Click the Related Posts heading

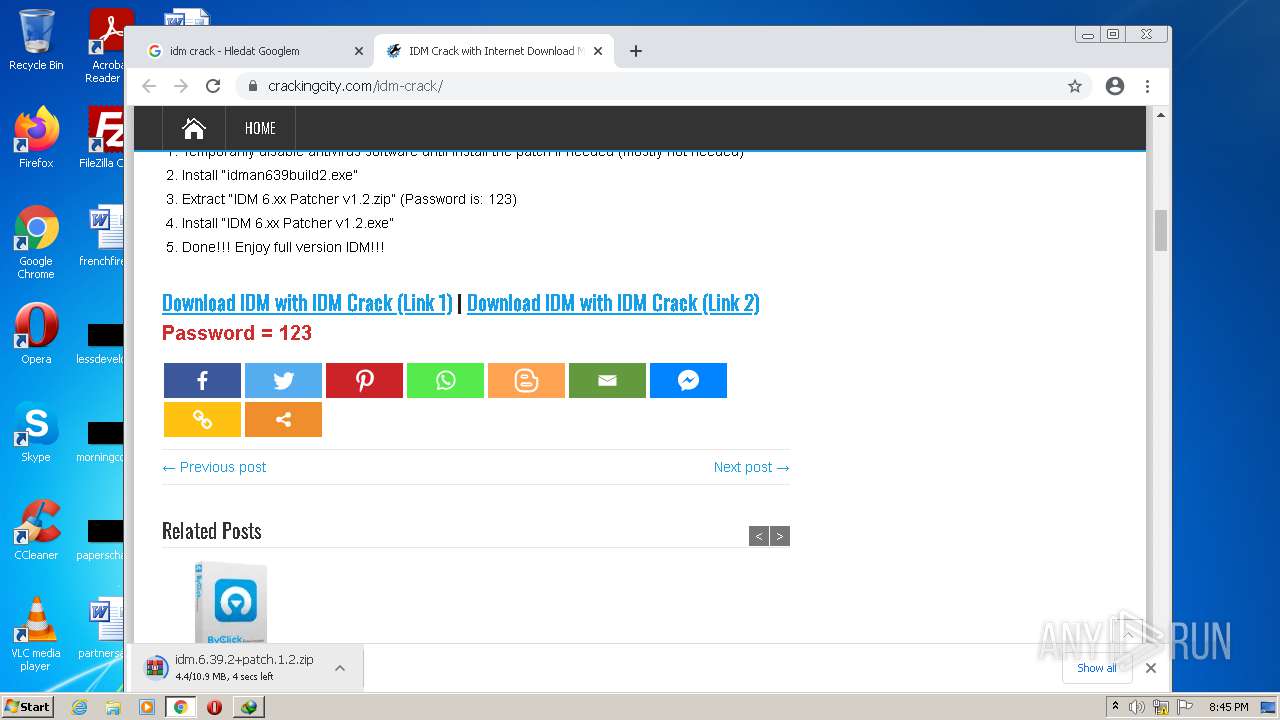pyautogui.click(x=212, y=531)
